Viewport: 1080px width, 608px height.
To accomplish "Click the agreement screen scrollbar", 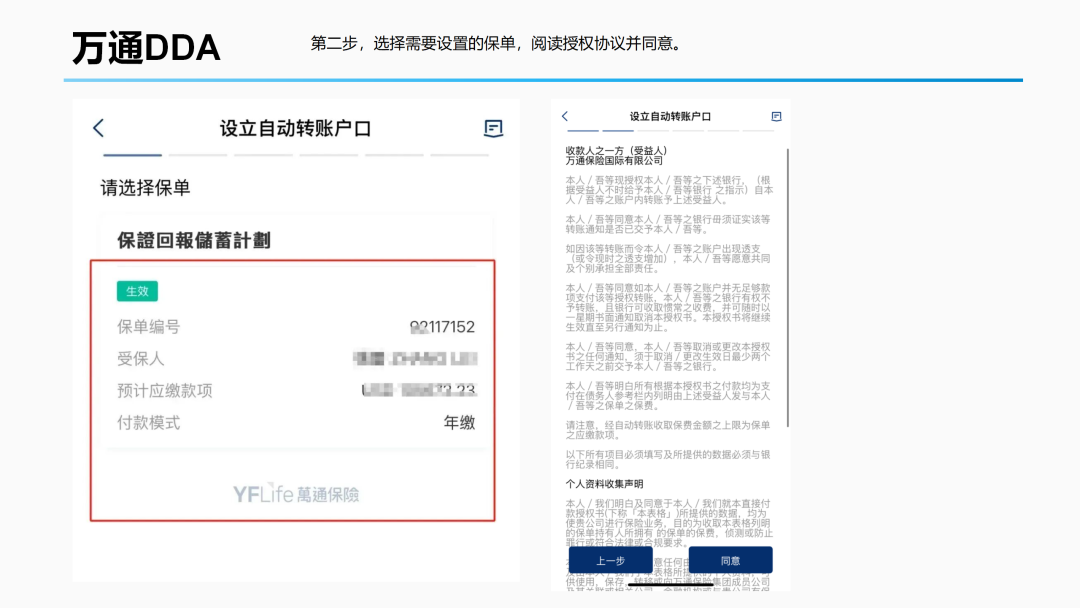I will 787,287.
